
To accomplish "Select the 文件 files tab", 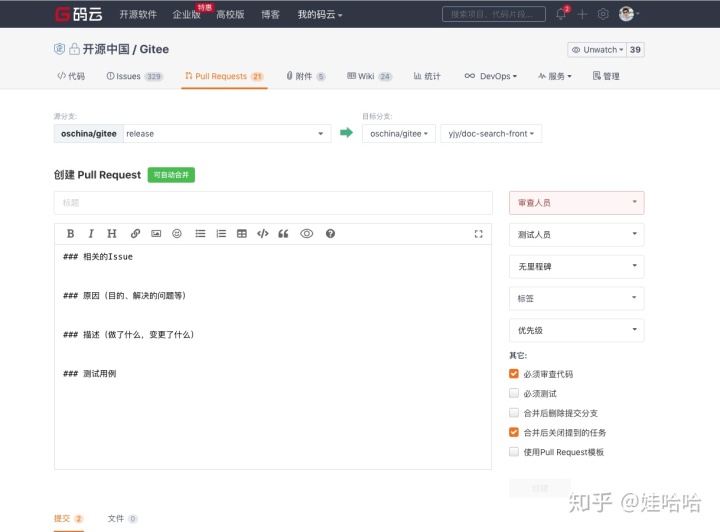I will [x=123, y=519].
